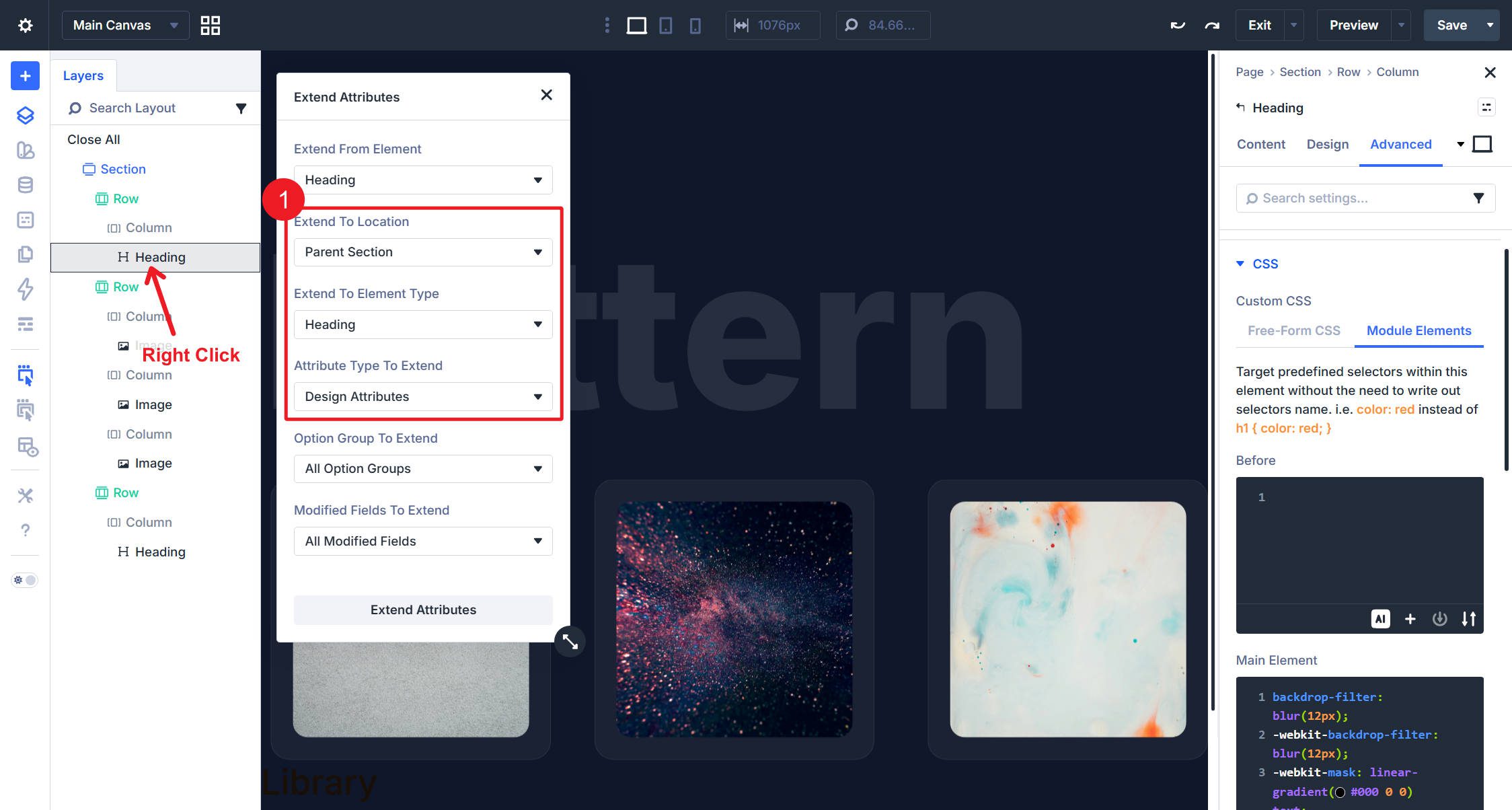Select the Layers navigator icon
Image resolution: width=1512 pixels, height=810 pixels.
tap(24, 116)
